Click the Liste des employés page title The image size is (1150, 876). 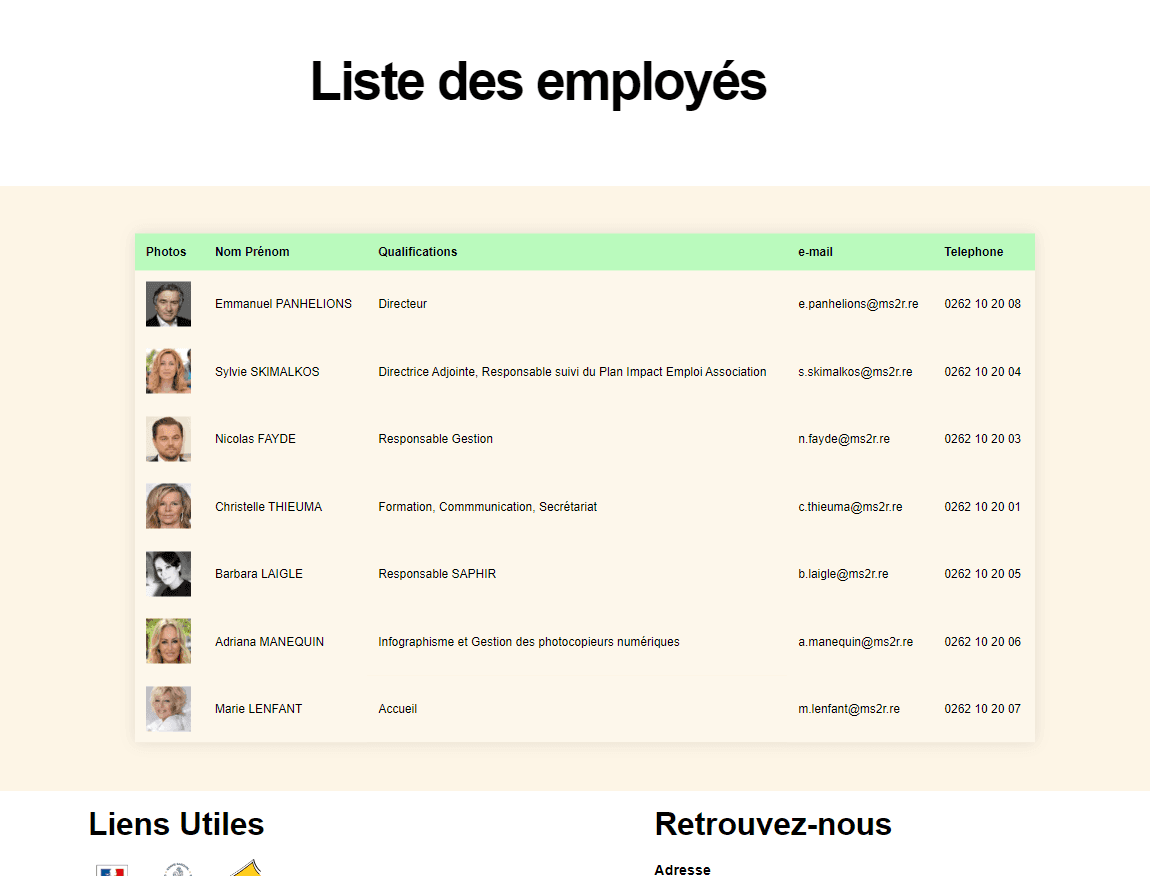(538, 82)
